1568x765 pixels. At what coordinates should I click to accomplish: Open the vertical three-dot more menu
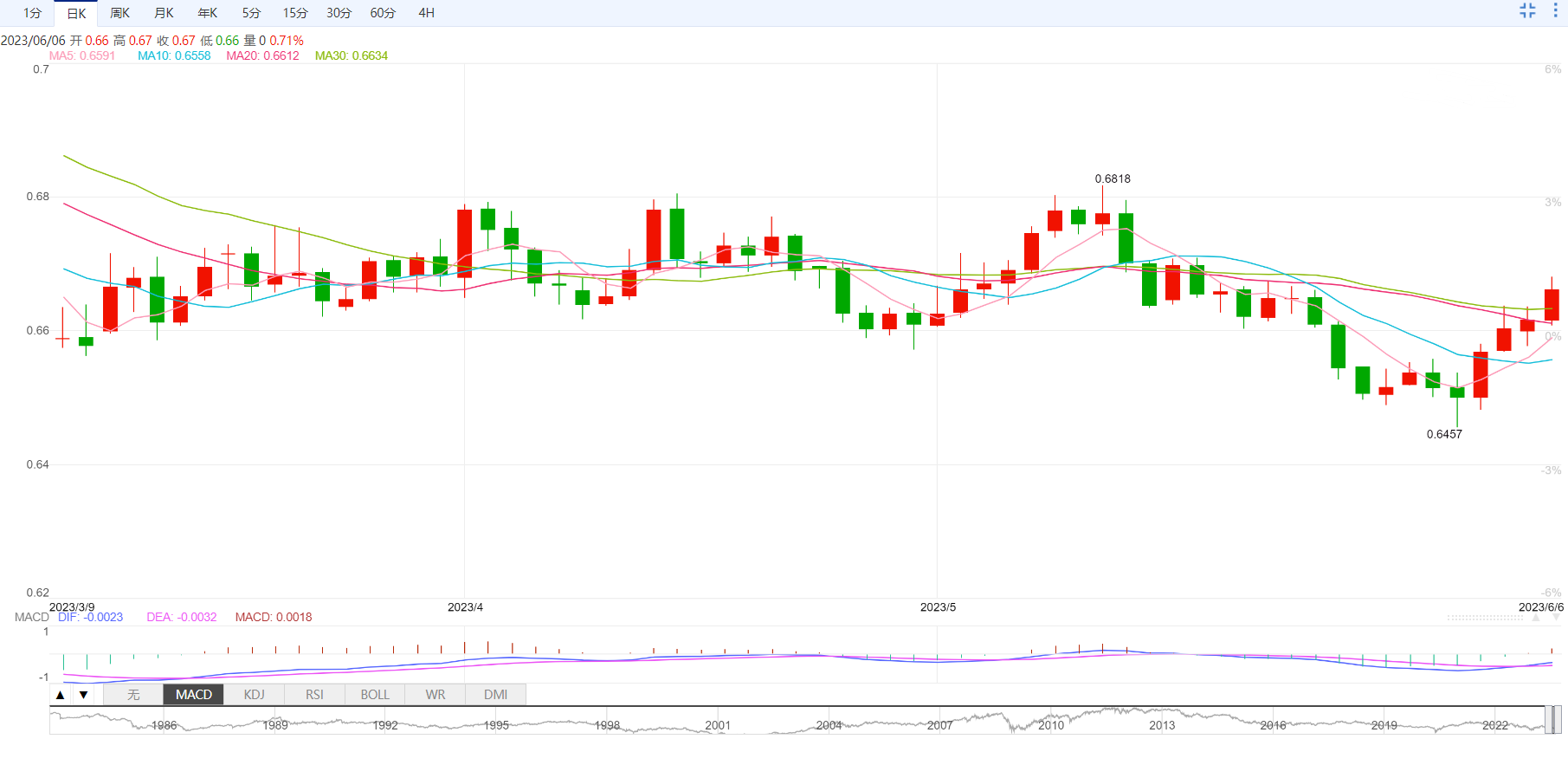click(x=1555, y=10)
